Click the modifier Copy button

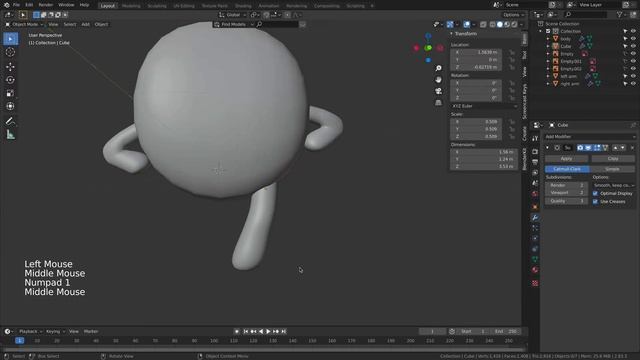[x=613, y=158]
